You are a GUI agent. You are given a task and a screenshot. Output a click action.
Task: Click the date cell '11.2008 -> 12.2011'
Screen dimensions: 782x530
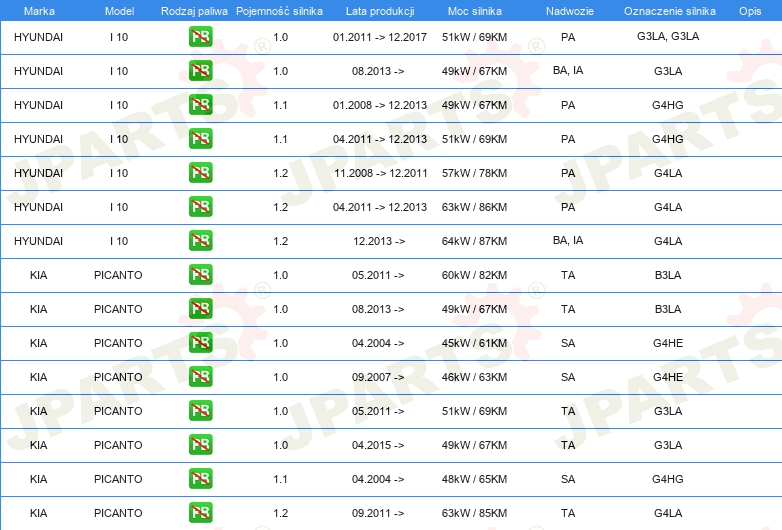click(x=381, y=173)
